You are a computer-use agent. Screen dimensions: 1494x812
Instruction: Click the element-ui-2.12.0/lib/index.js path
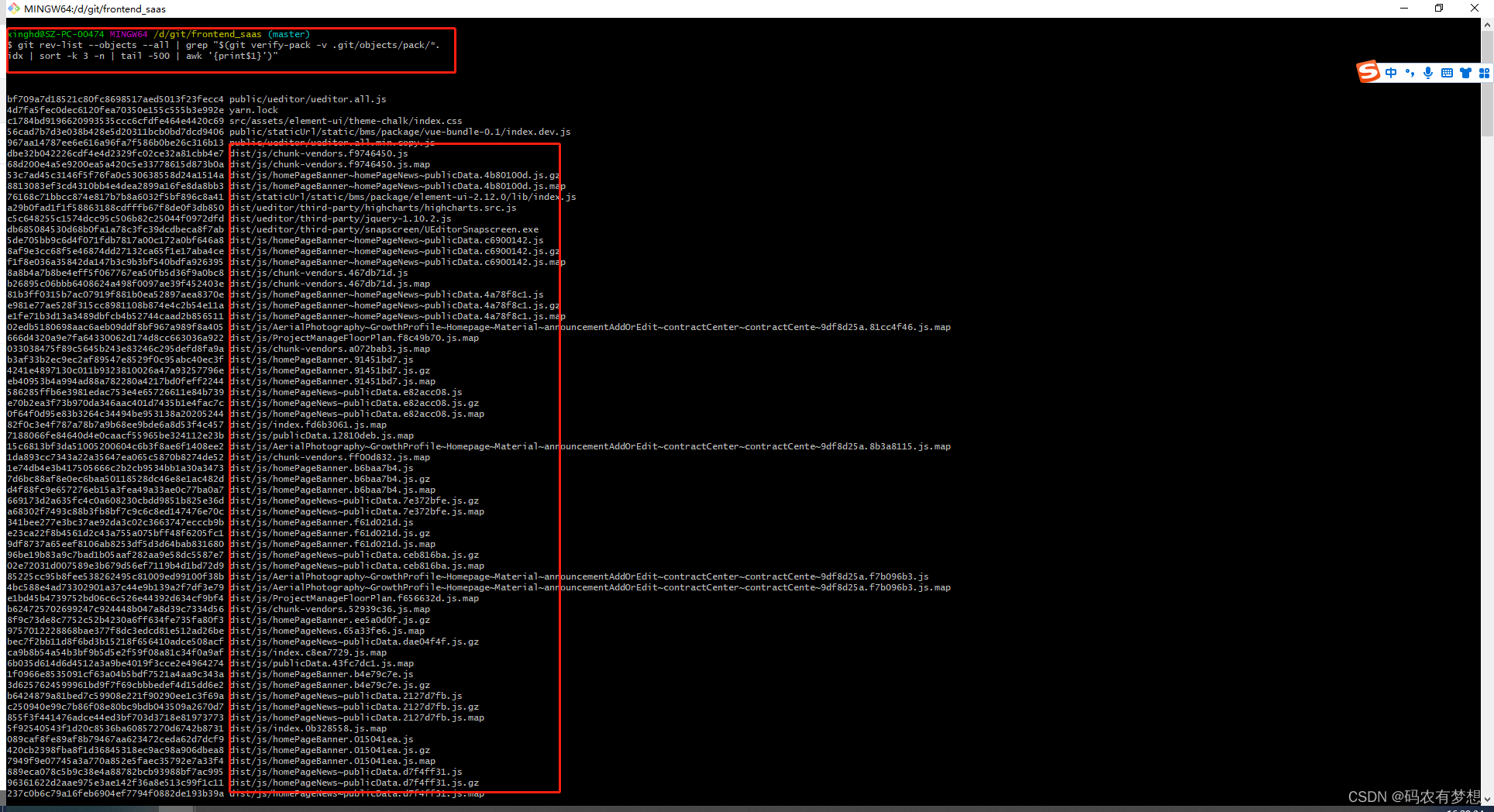tap(403, 197)
